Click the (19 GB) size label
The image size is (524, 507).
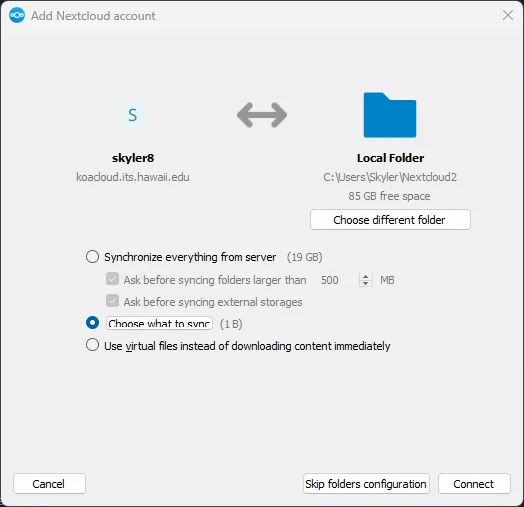click(304, 257)
